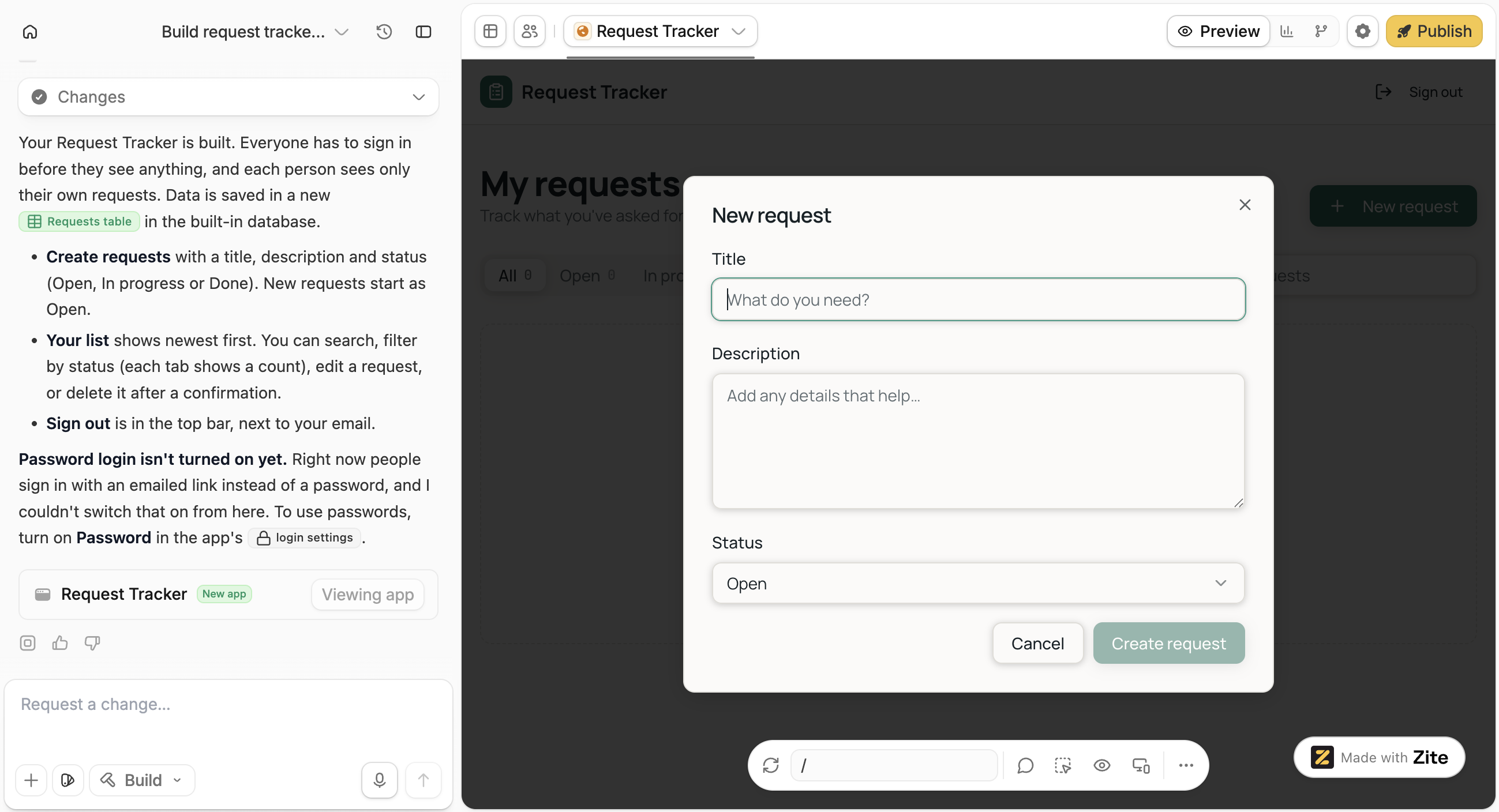The image size is (1499, 812).
Task: Click the Viewing app button
Action: [x=367, y=594]
